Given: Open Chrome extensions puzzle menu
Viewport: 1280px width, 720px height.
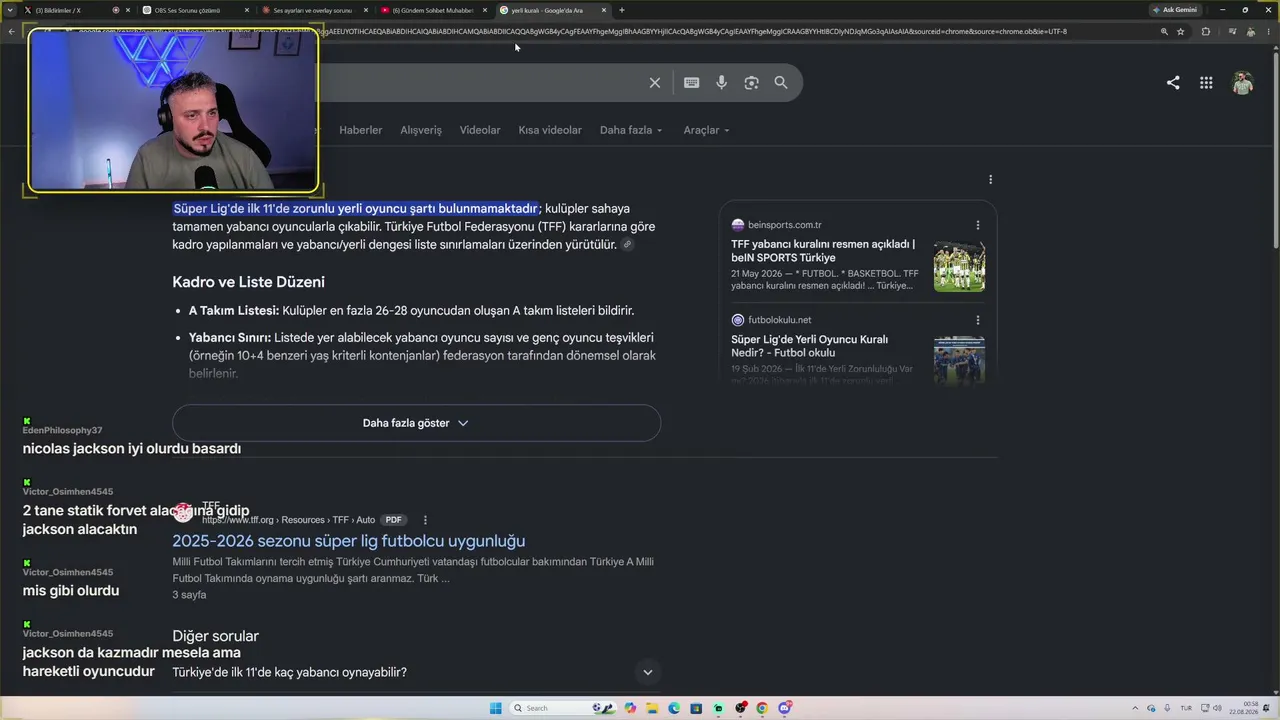Looking at the screenshot, I should 1205,31.
